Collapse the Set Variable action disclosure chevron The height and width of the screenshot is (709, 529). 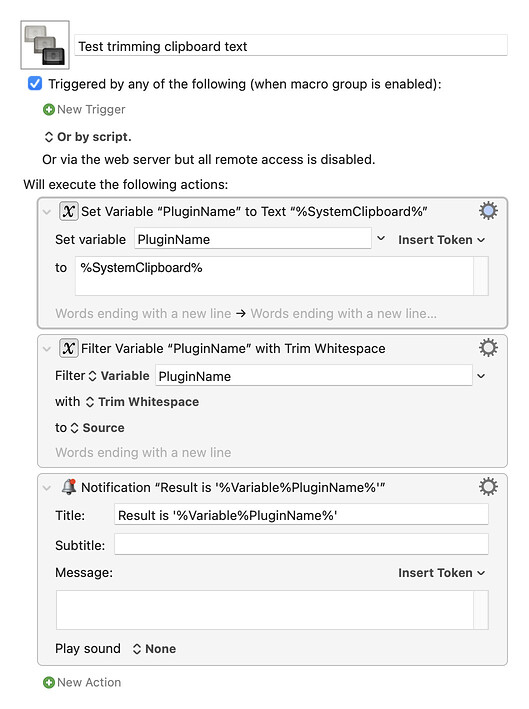pyautogui.click(x=47, y=212)
